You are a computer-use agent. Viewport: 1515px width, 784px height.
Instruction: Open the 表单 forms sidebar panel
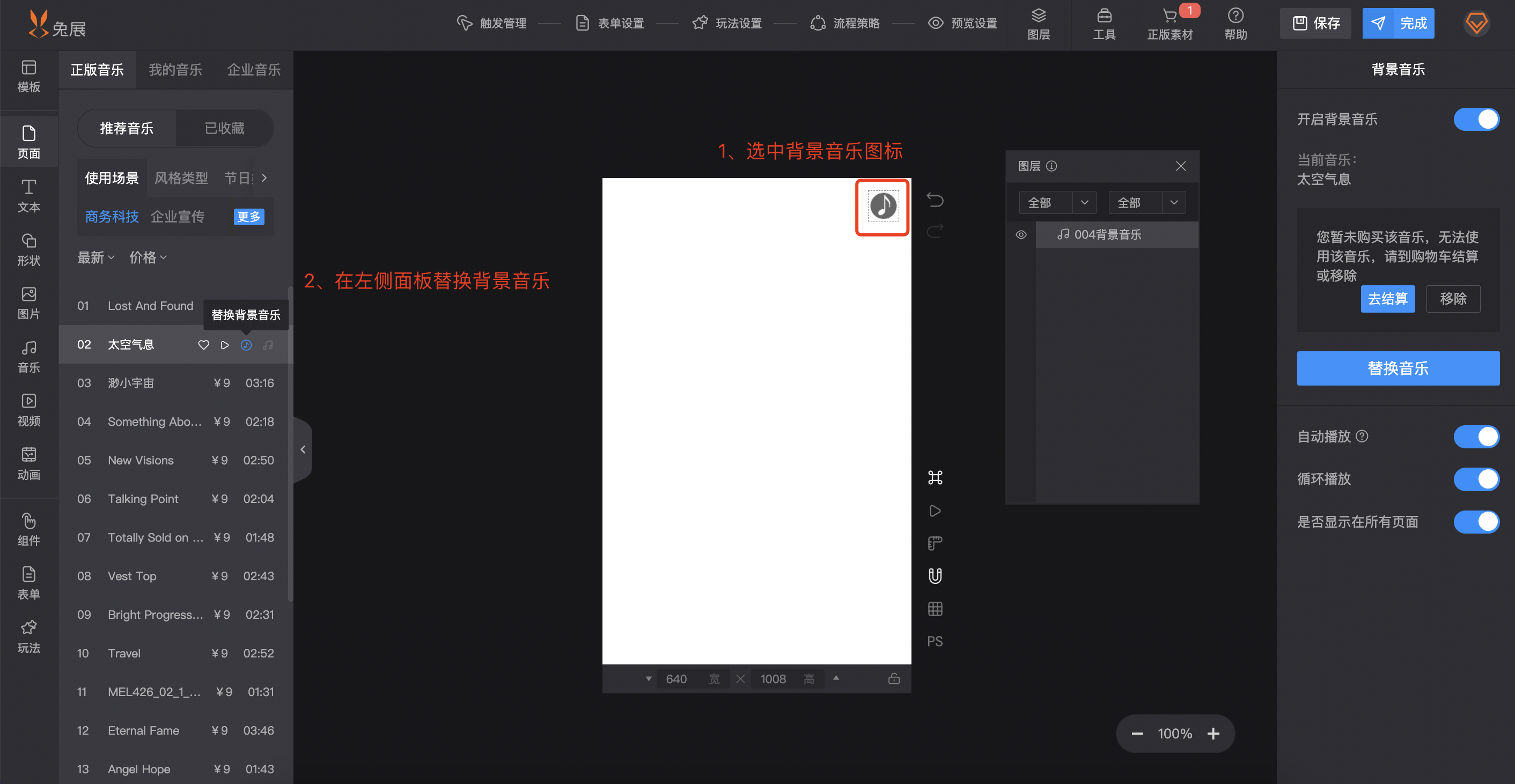[x=29, y=583]
